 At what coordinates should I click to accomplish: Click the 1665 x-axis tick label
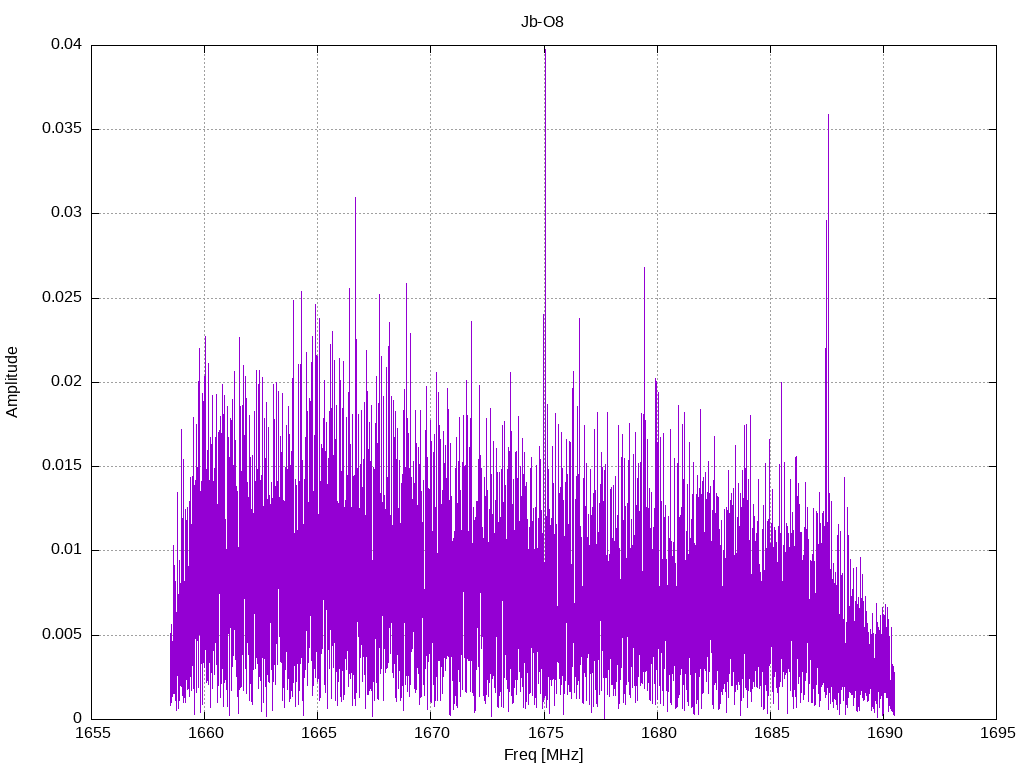[x=319, y=733]
